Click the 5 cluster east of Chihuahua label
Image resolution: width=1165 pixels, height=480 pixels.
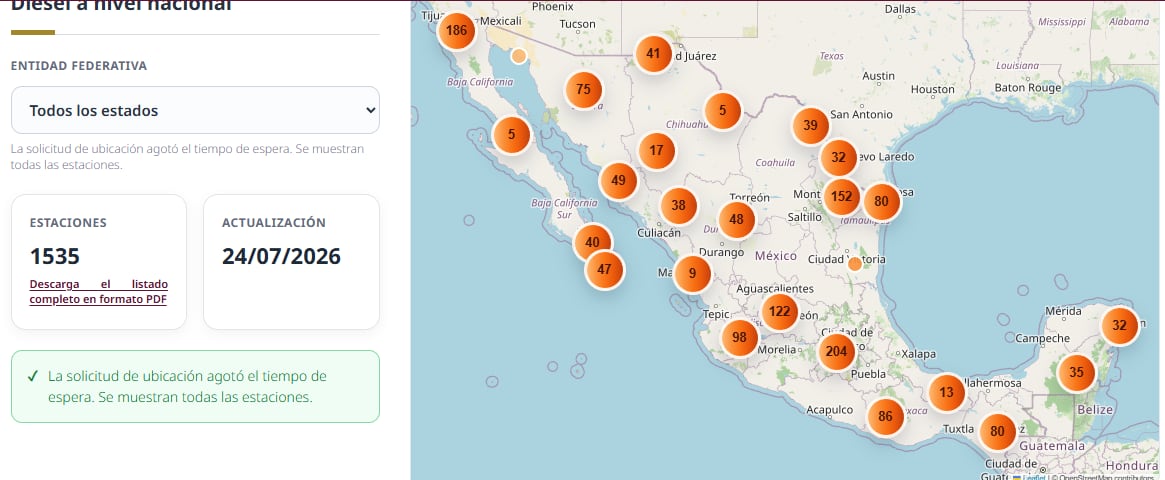click(722, 111)
